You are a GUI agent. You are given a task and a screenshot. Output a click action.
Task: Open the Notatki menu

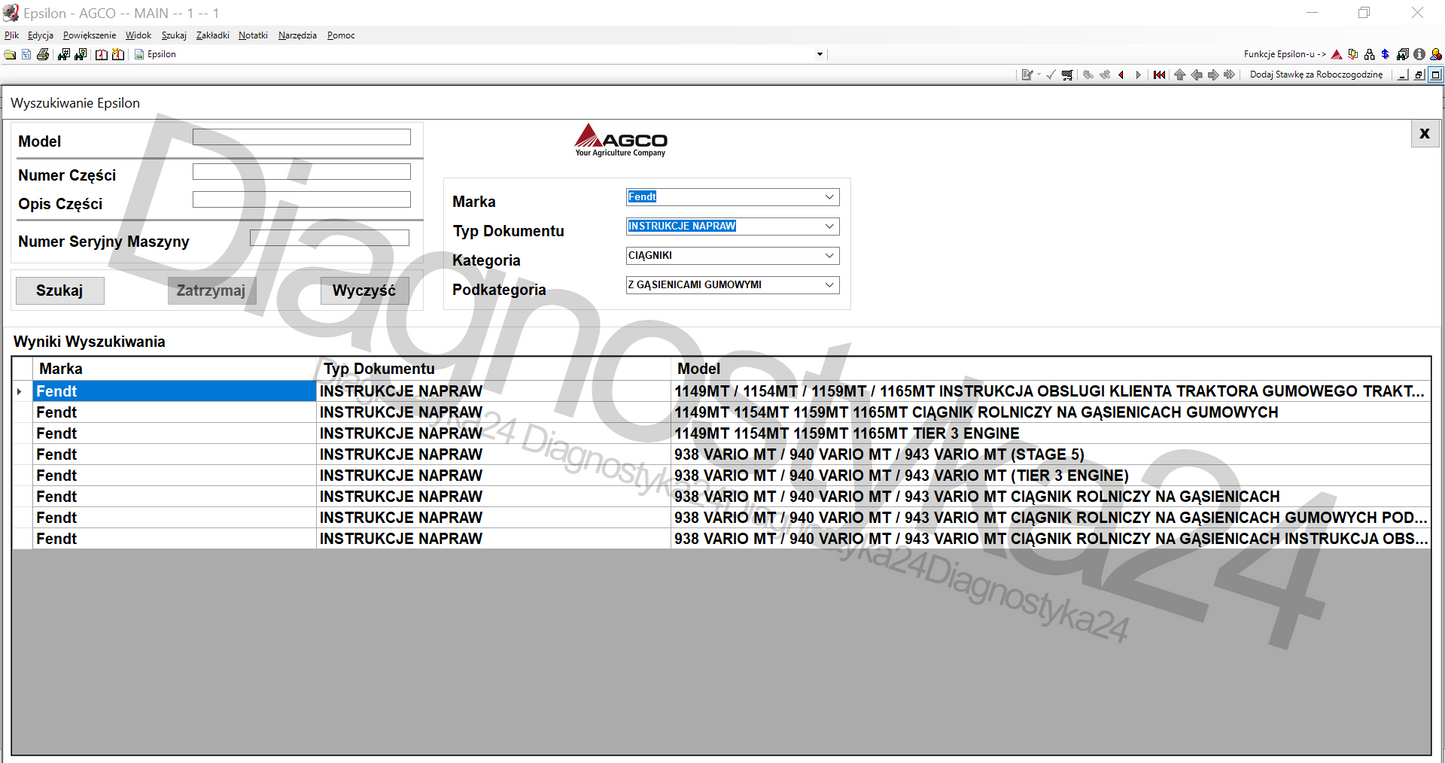point(253,35)
